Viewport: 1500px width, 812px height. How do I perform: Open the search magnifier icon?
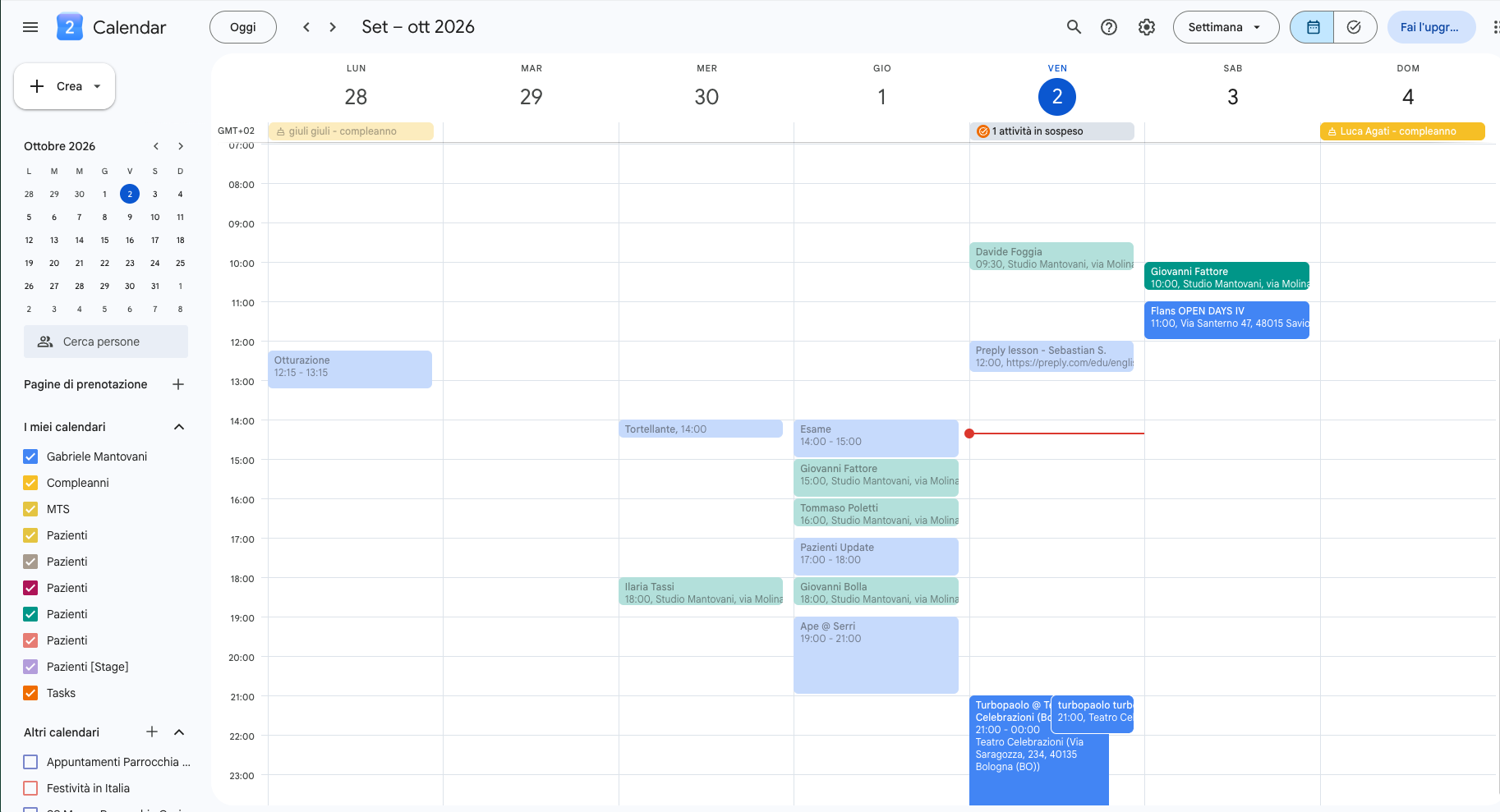coord(1074,27)
